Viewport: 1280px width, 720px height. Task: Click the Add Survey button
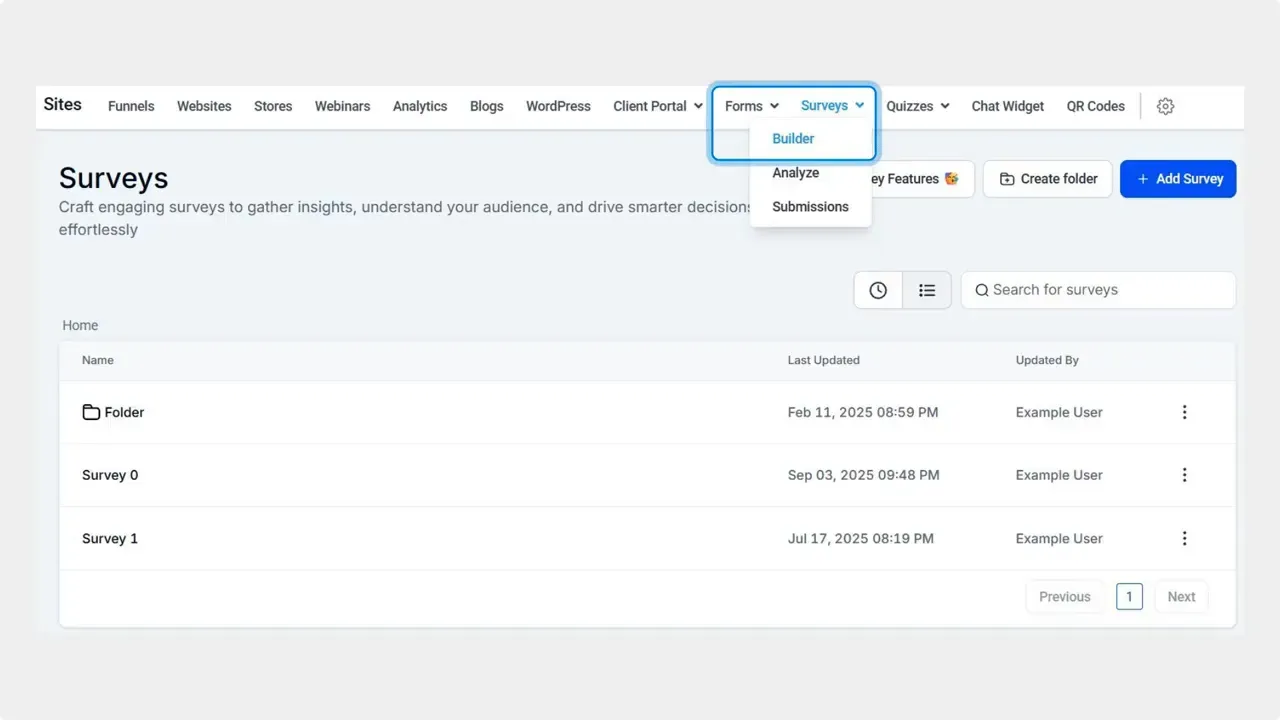click(x=1178, y=179)
